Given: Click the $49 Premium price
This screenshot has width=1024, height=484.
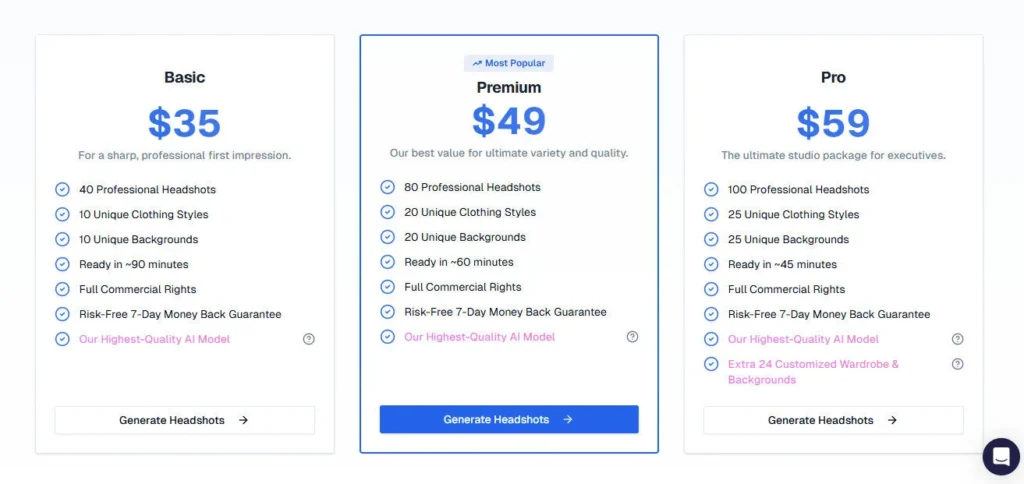Looking at the screenshot, I should tap(509, 121).
